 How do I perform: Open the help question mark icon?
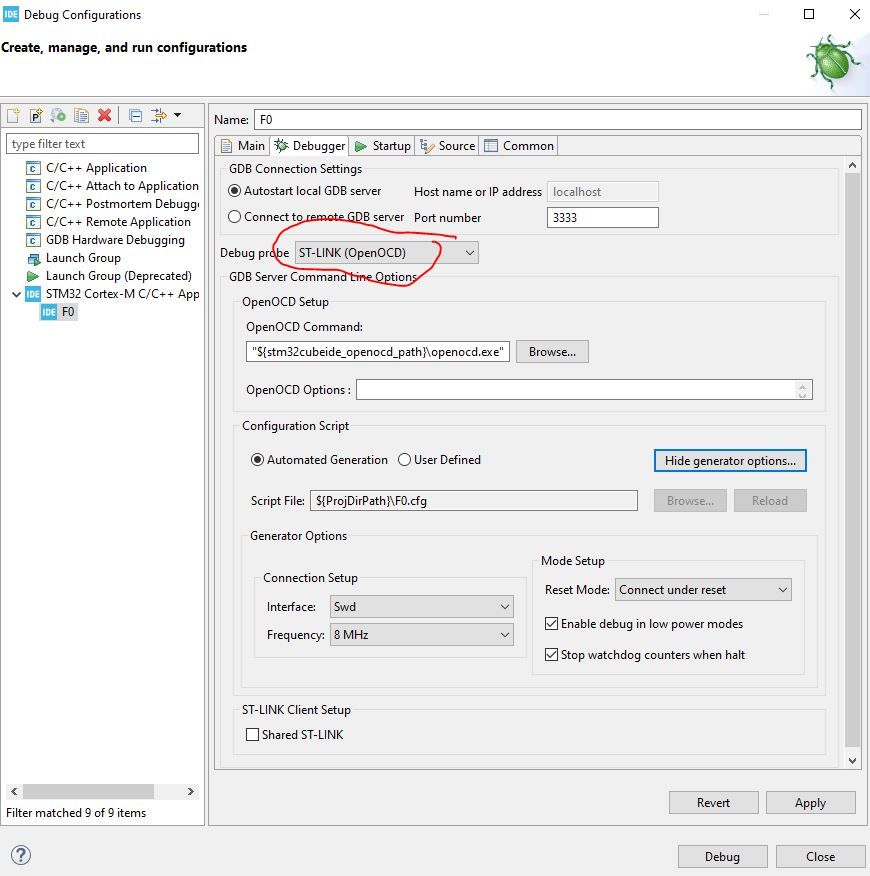coord(21,855)
